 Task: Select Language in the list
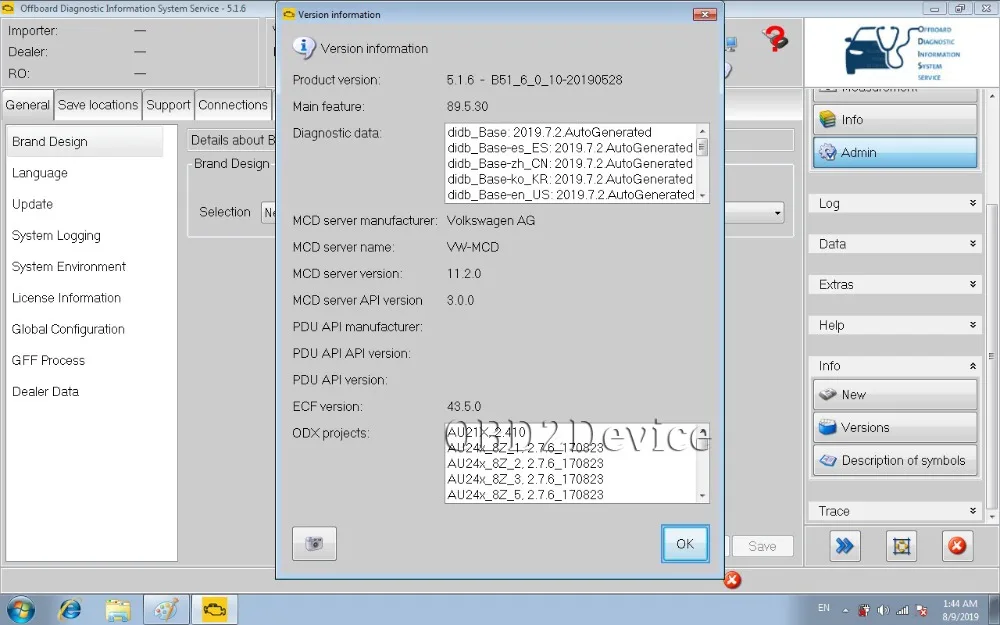click(40, 173)
